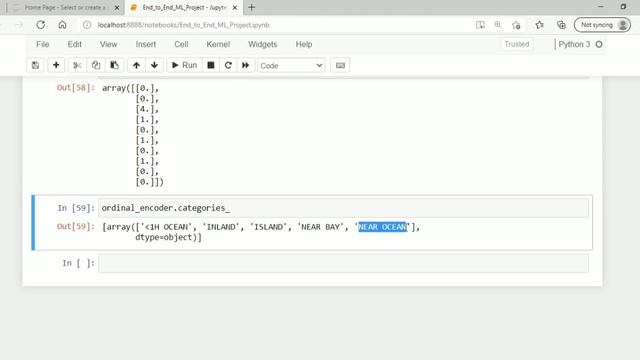Image resolution: width=640 pixels, height=360 pixels.
Task: Run the current cell
Action: [x=184, y=65]
